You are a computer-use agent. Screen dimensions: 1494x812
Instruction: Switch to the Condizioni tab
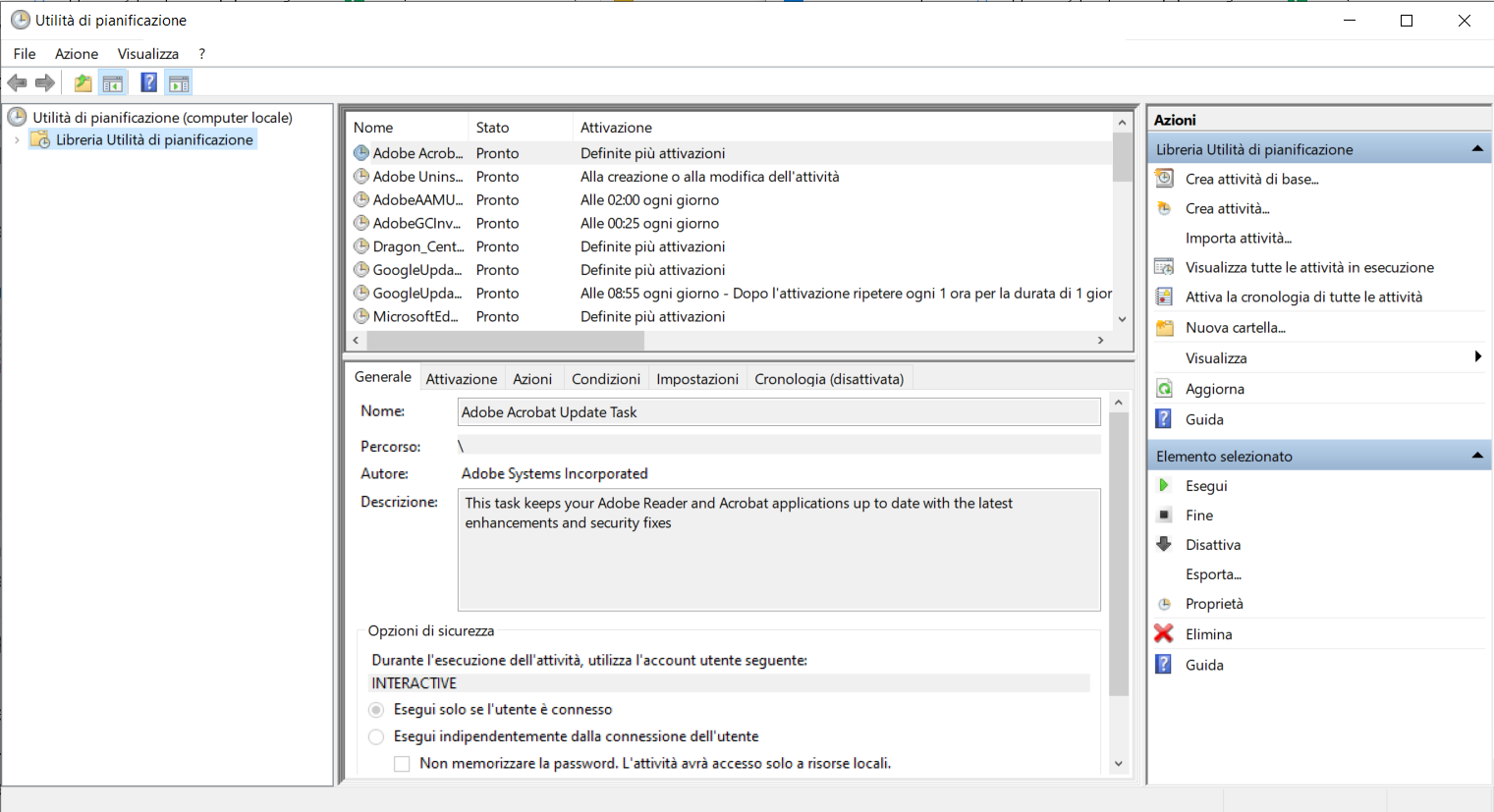point(606,379)
